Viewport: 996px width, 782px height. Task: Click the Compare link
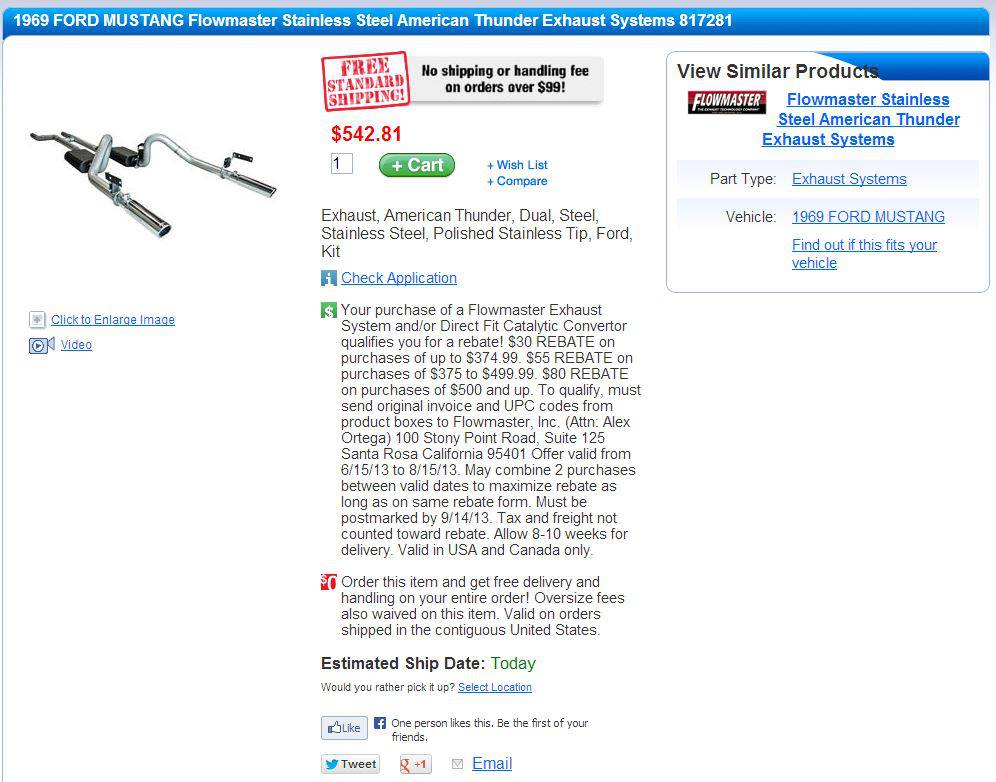(517, 182)
